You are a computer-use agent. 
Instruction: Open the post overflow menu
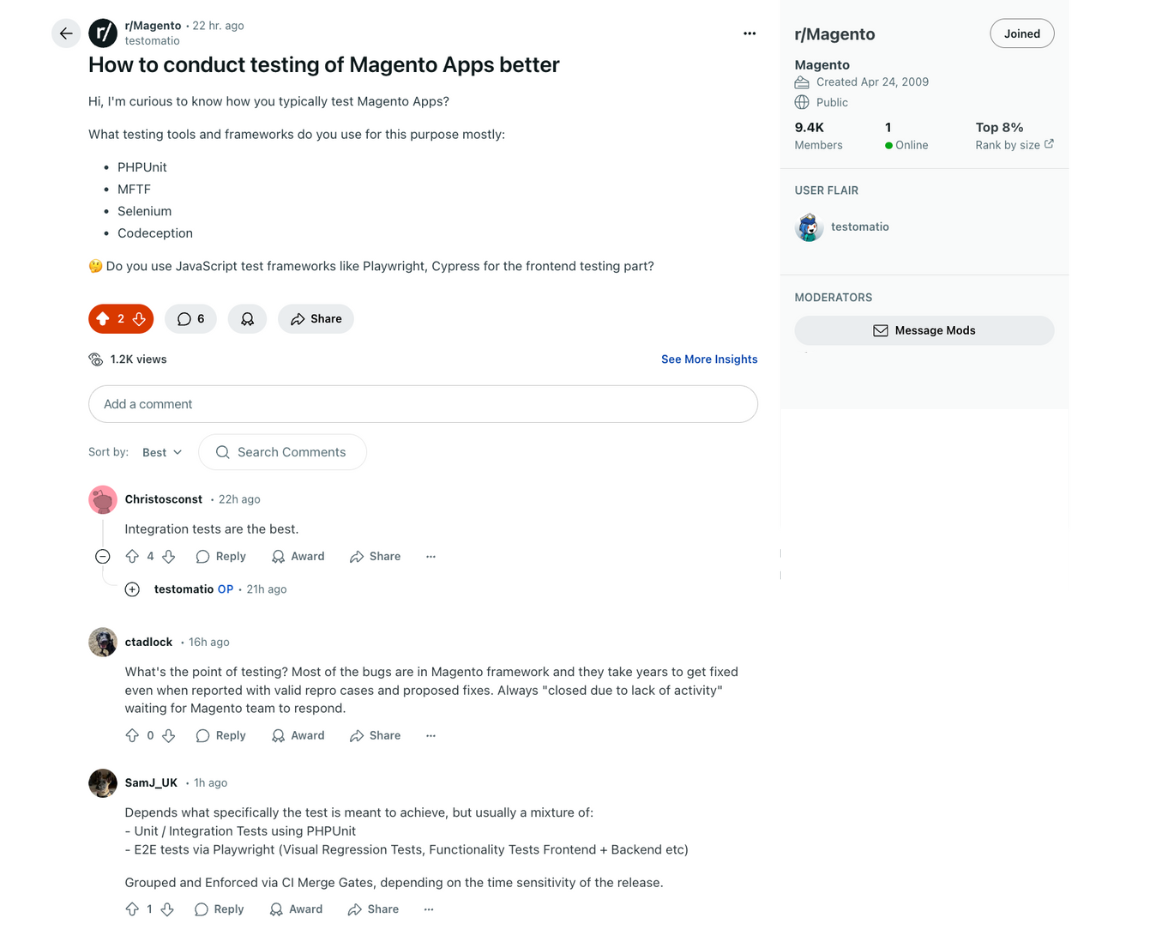749,33
